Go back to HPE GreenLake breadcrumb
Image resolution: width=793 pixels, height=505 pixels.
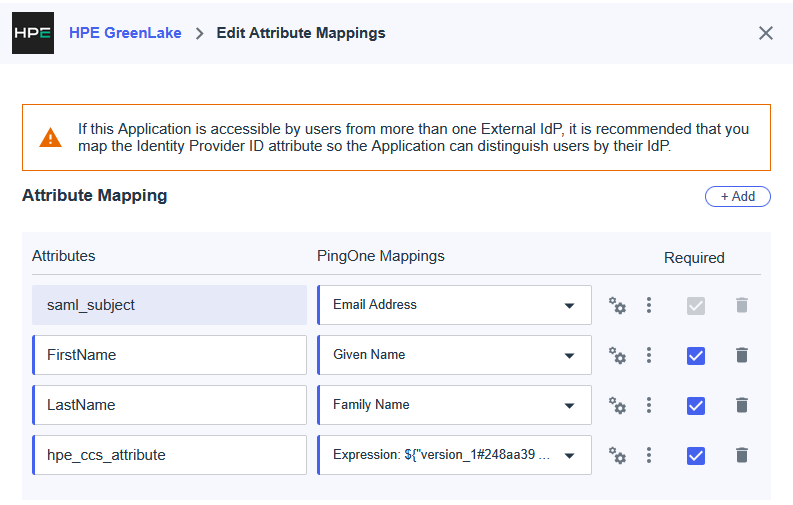coord(125,33)
